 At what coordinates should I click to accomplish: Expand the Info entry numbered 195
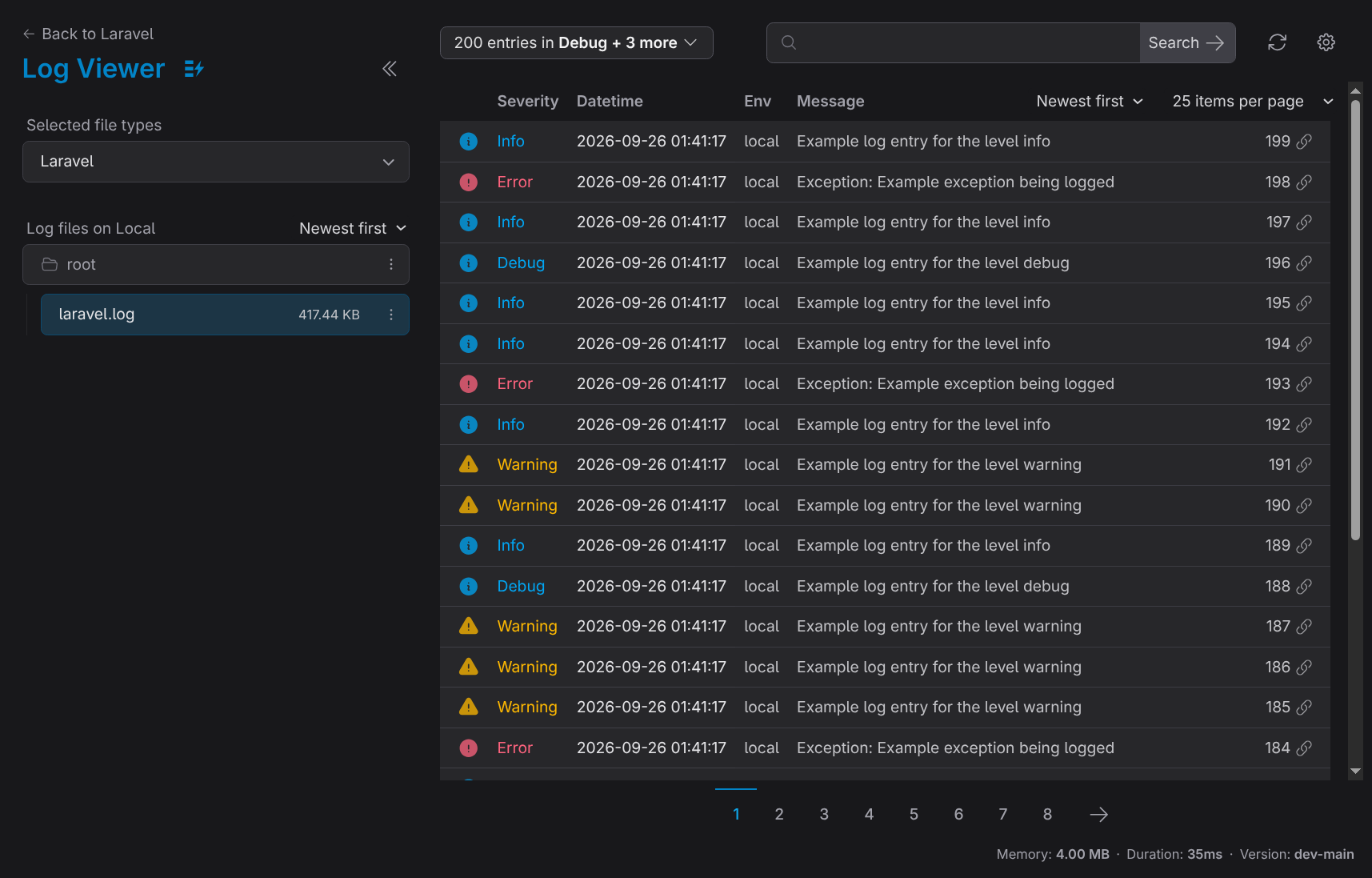pos(885,303)
